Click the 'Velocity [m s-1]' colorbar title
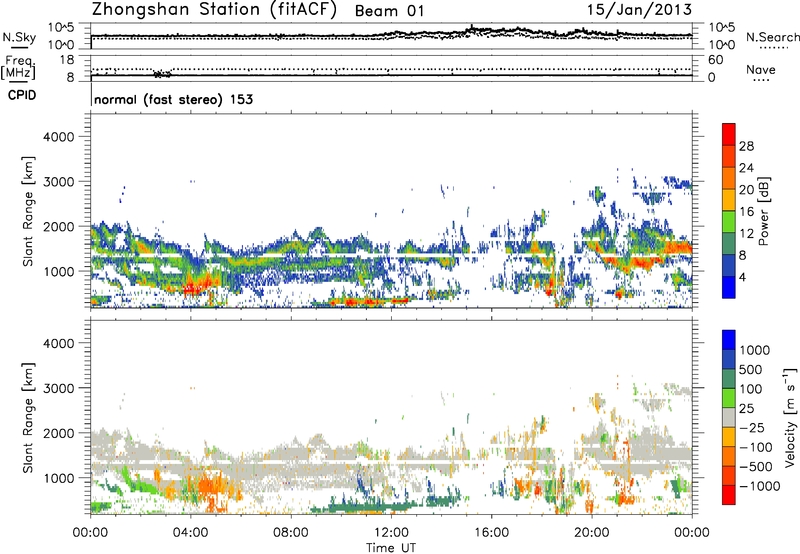This screenshot has height=554, width=800. pos(790,417)
